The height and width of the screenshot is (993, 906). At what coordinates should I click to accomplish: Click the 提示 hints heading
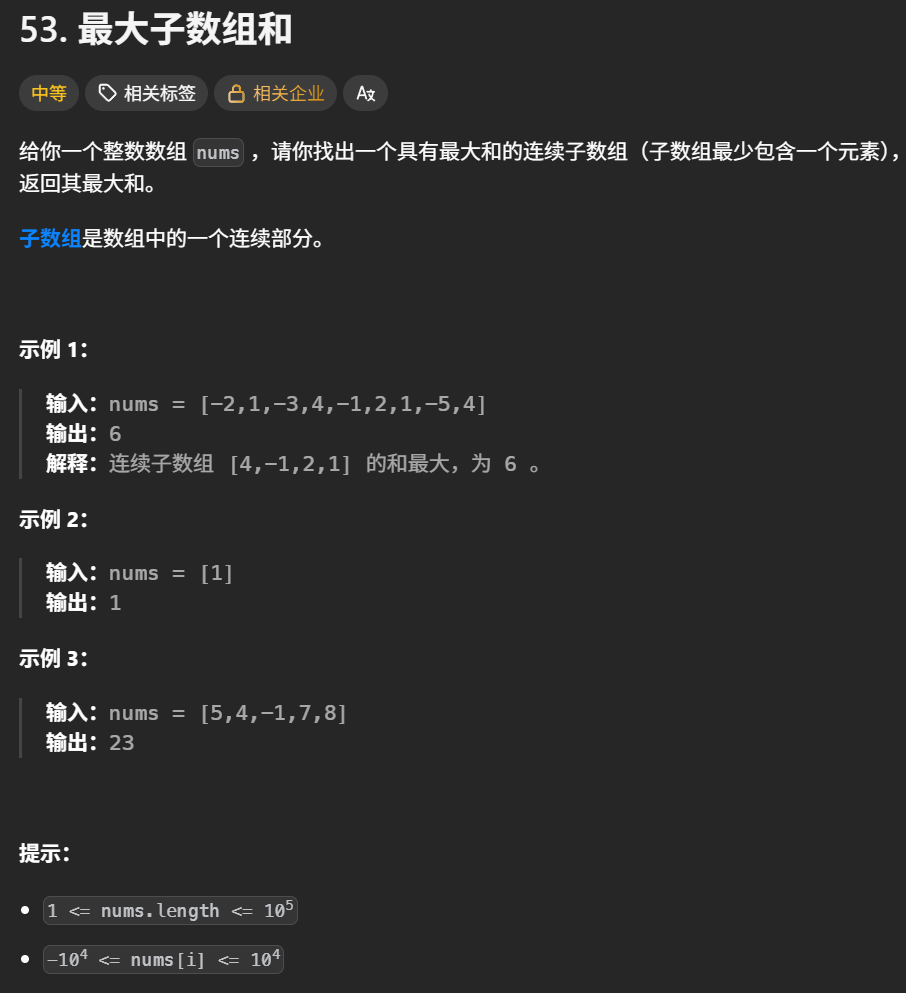tap(44, 853)
